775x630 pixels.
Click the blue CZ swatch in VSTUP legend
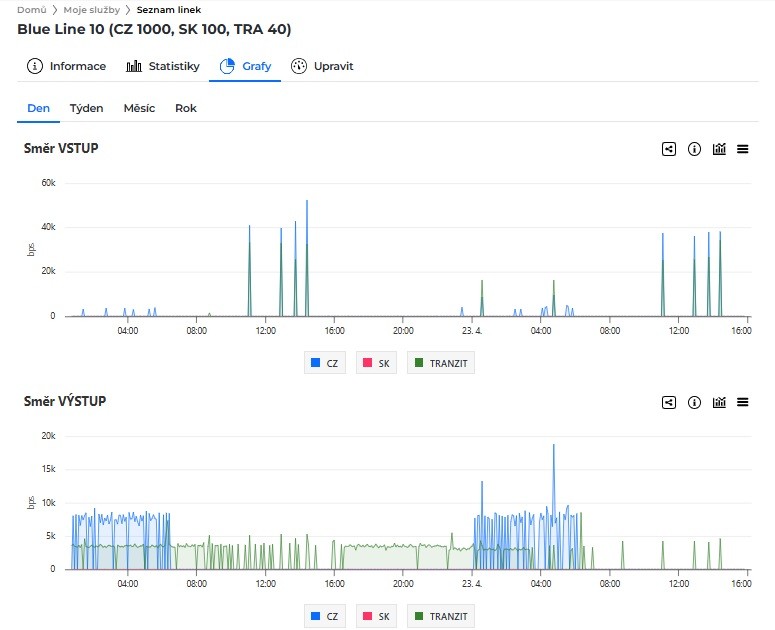click(x=315, y=363)
